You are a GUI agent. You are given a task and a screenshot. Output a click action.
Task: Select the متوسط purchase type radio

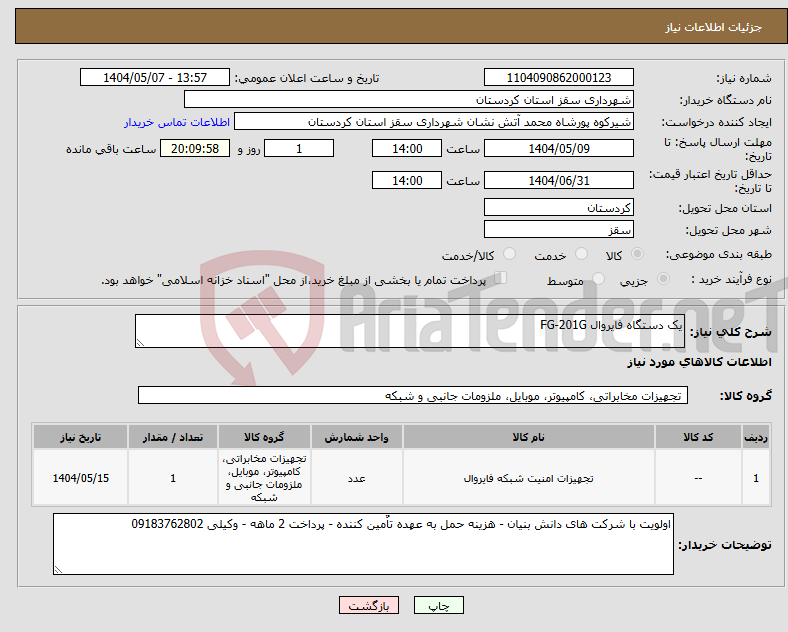pos(598,279)
